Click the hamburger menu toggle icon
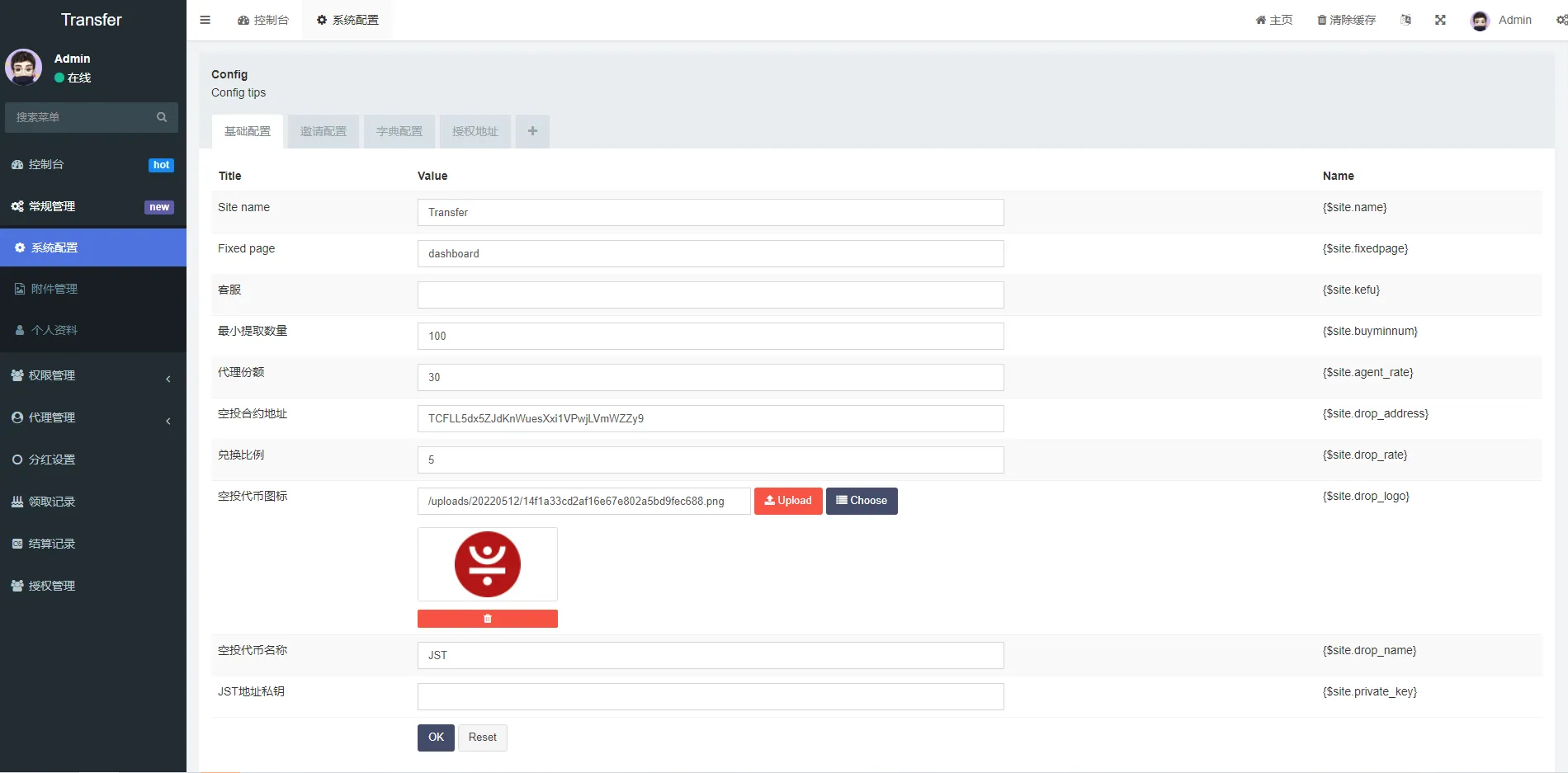The width and height of the screenshot is (1568, 773). pos(205,20)
